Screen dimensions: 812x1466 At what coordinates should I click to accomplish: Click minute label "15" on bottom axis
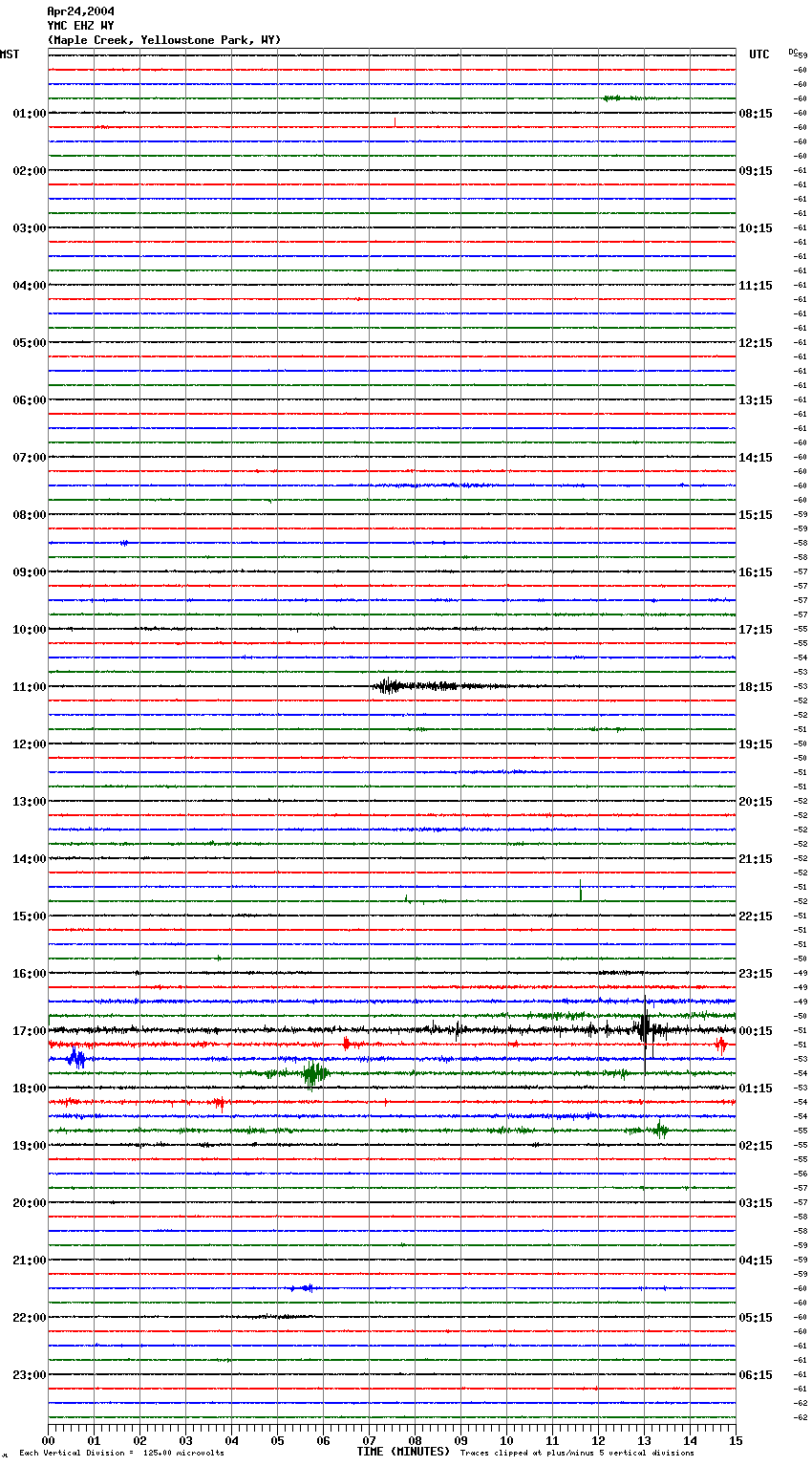coord(736,1440)
